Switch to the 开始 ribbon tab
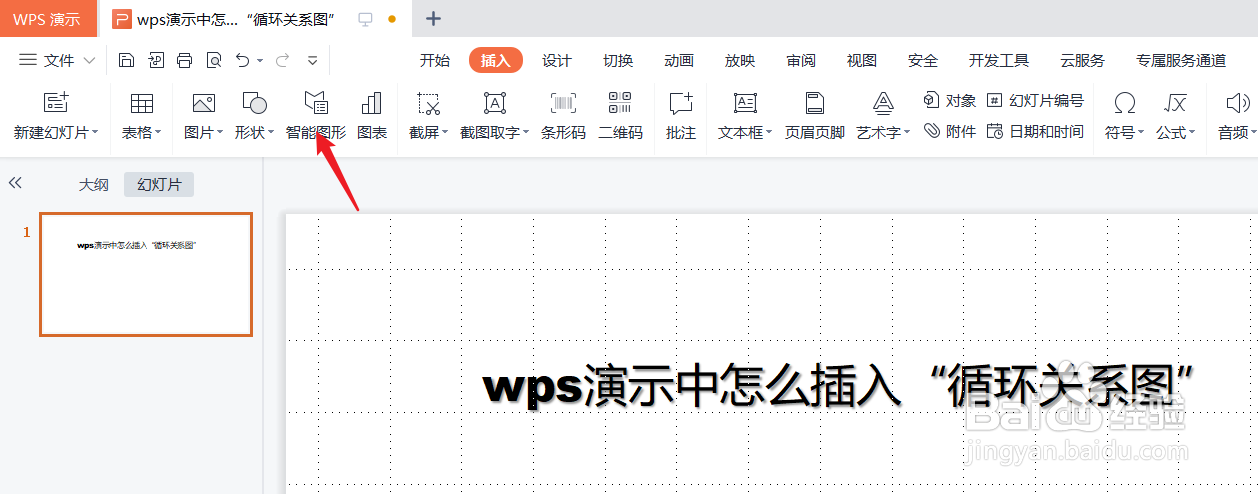Viewport: 1258px width, 494px height. pyautogui.click(x=435, y=61)
